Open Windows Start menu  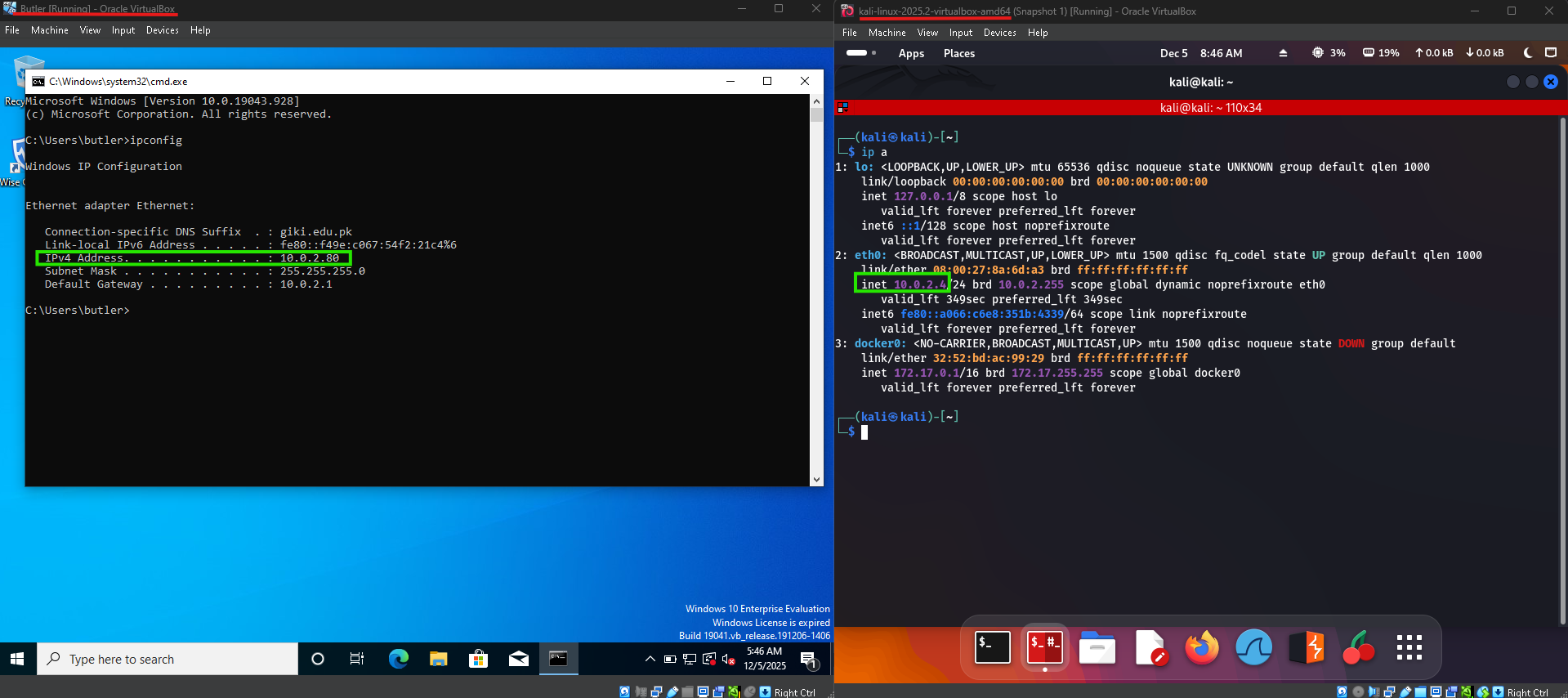coord(18,659)
